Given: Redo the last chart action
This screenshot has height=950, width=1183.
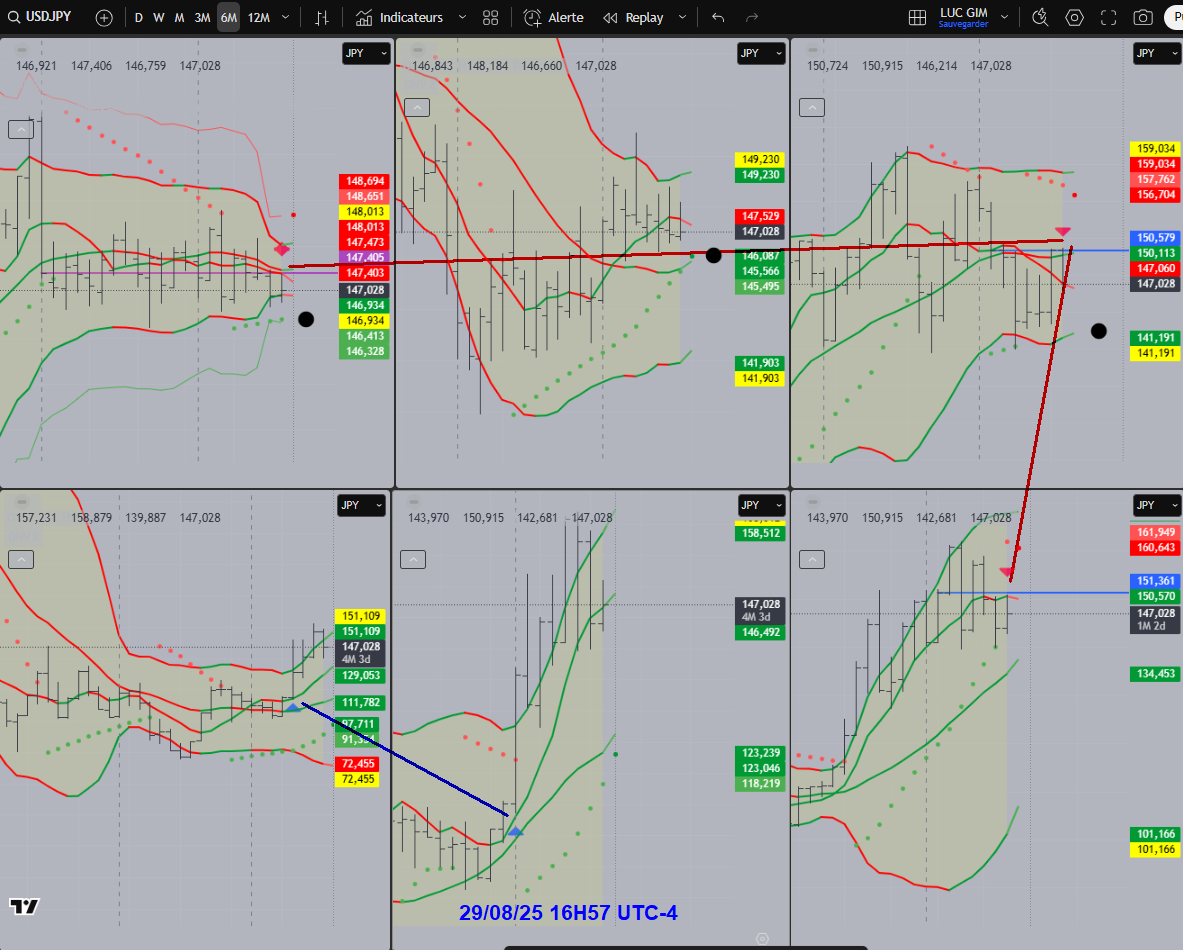Looking at the screenshot, I should point(751,17).
